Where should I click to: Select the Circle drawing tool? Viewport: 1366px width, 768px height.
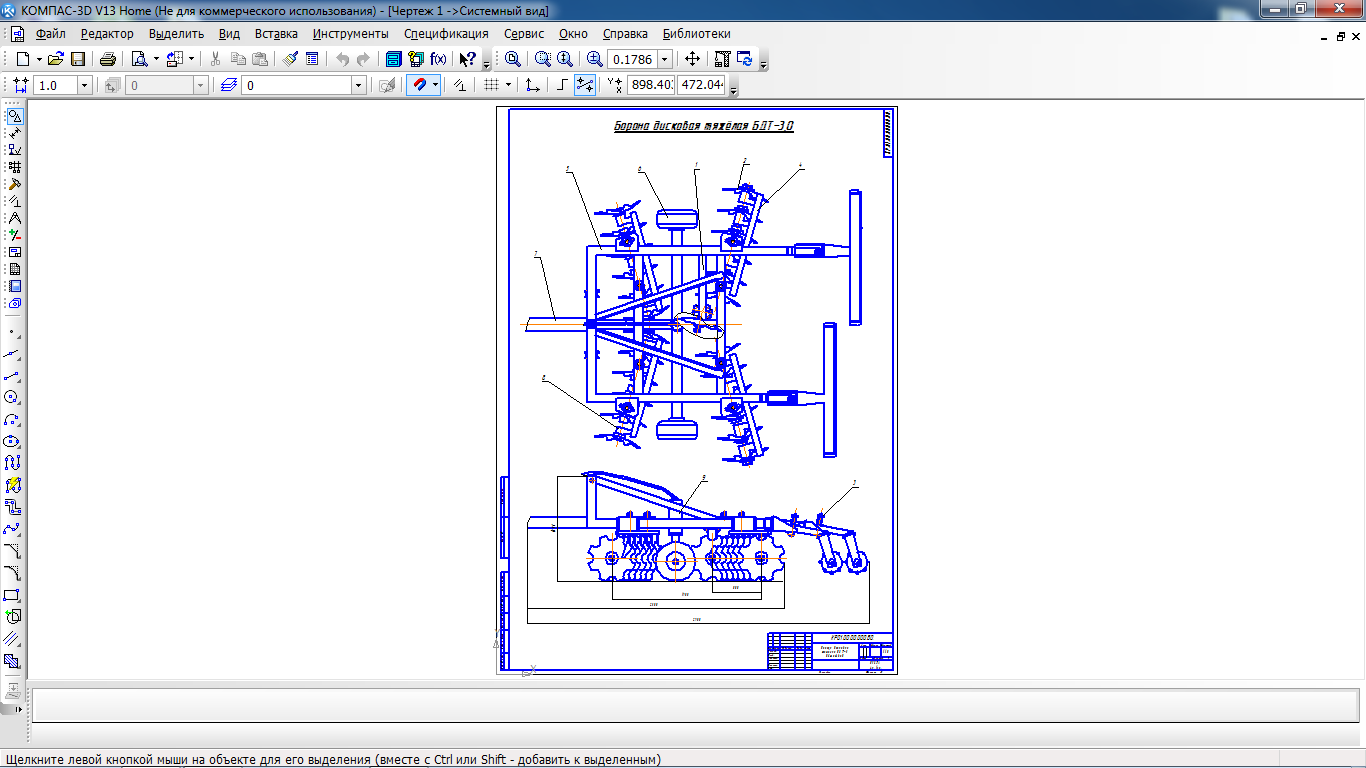coord(13,397)
